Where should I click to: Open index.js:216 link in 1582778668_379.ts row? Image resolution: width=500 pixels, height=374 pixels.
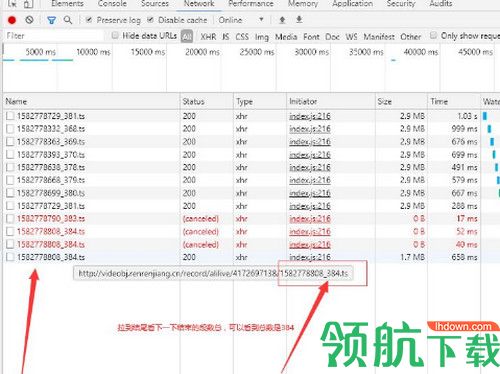coord(310,180)
